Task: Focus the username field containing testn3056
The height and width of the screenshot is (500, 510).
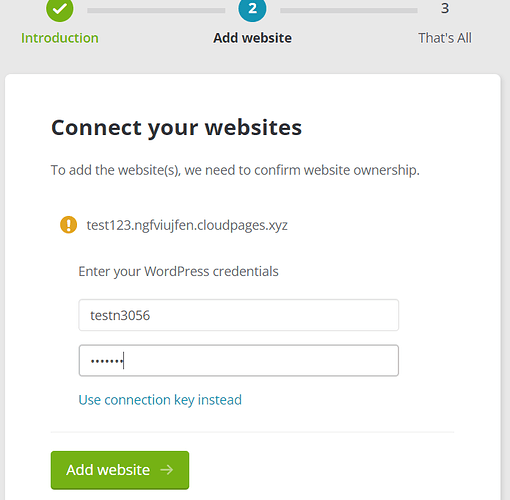Action: pyautogui.click(x=239, y=315)
